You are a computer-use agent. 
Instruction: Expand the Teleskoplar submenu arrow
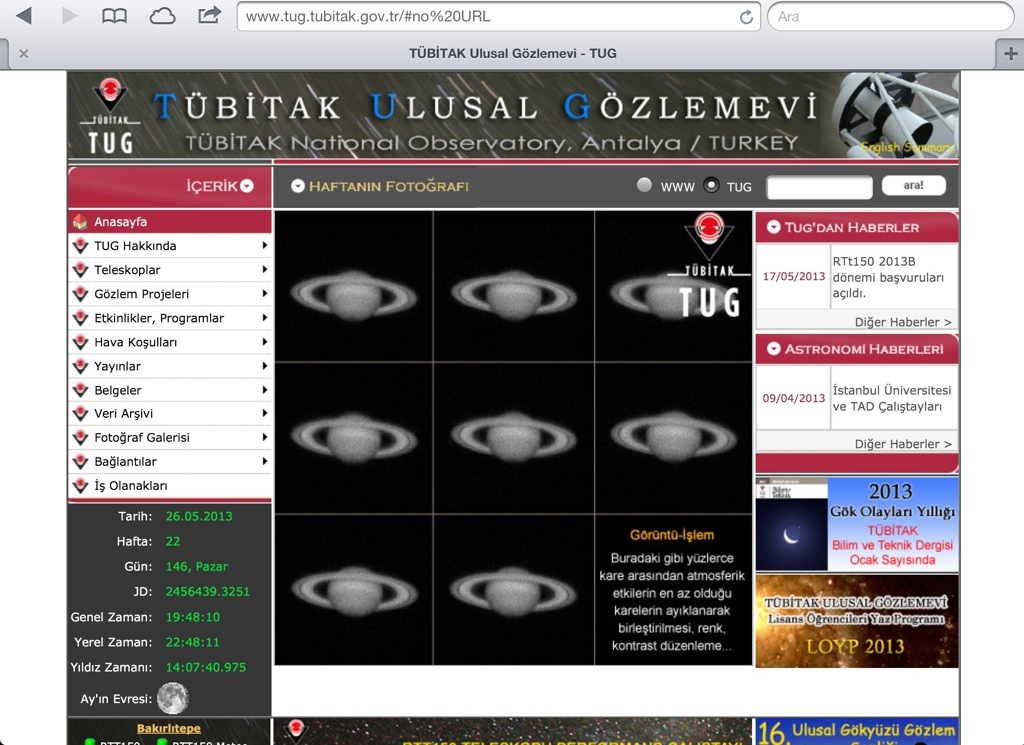pos(264,270)
